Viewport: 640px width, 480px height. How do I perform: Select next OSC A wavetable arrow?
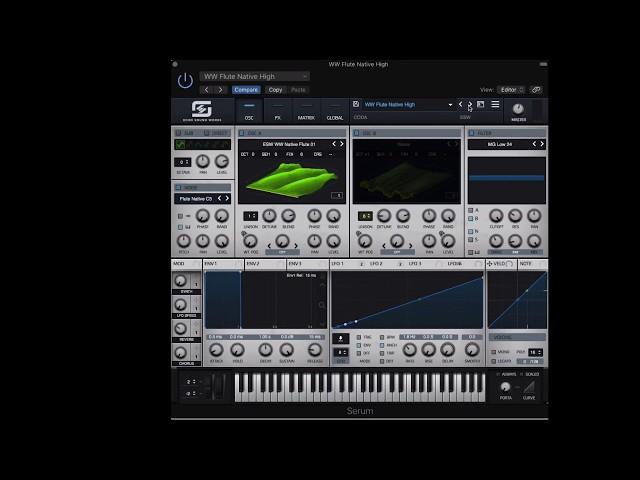pyautogui.click(x=341, y=144)
